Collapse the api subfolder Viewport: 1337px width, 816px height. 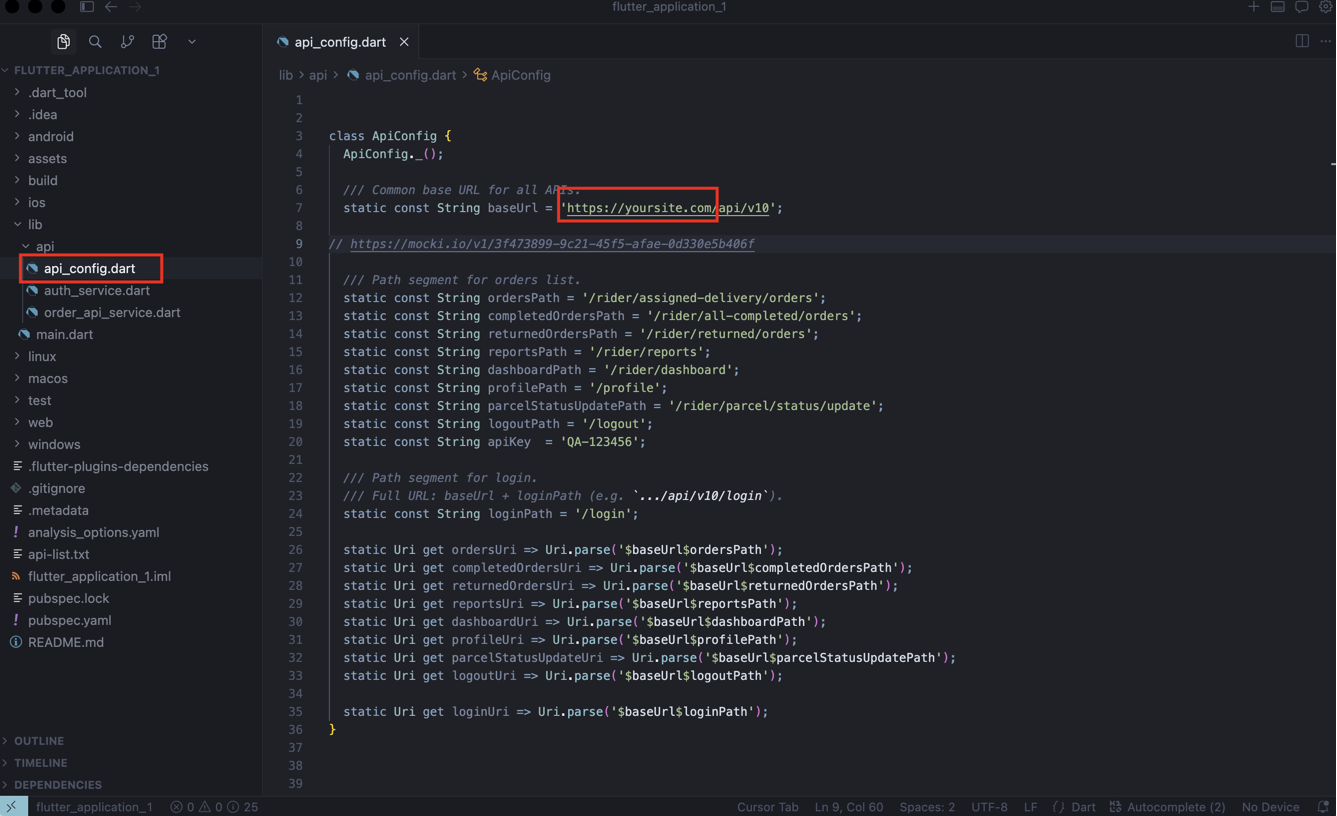[x=45, y=246]
